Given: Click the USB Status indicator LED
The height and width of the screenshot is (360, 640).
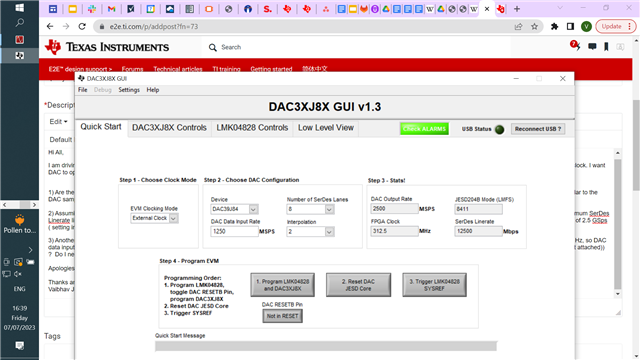Looking at the screenshot, I should click(x=499, y=129).
